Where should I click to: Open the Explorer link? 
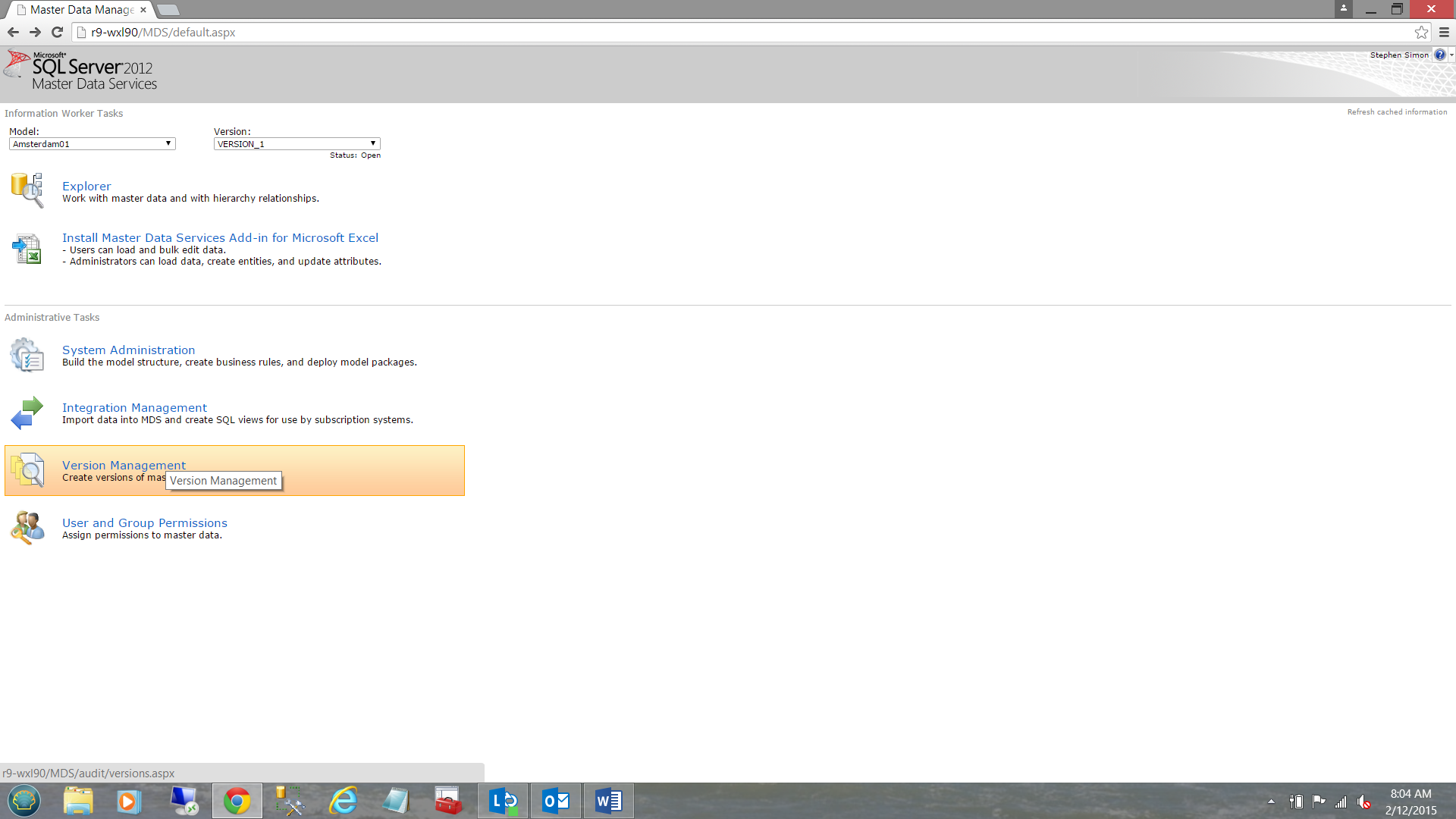click(86, 186)
